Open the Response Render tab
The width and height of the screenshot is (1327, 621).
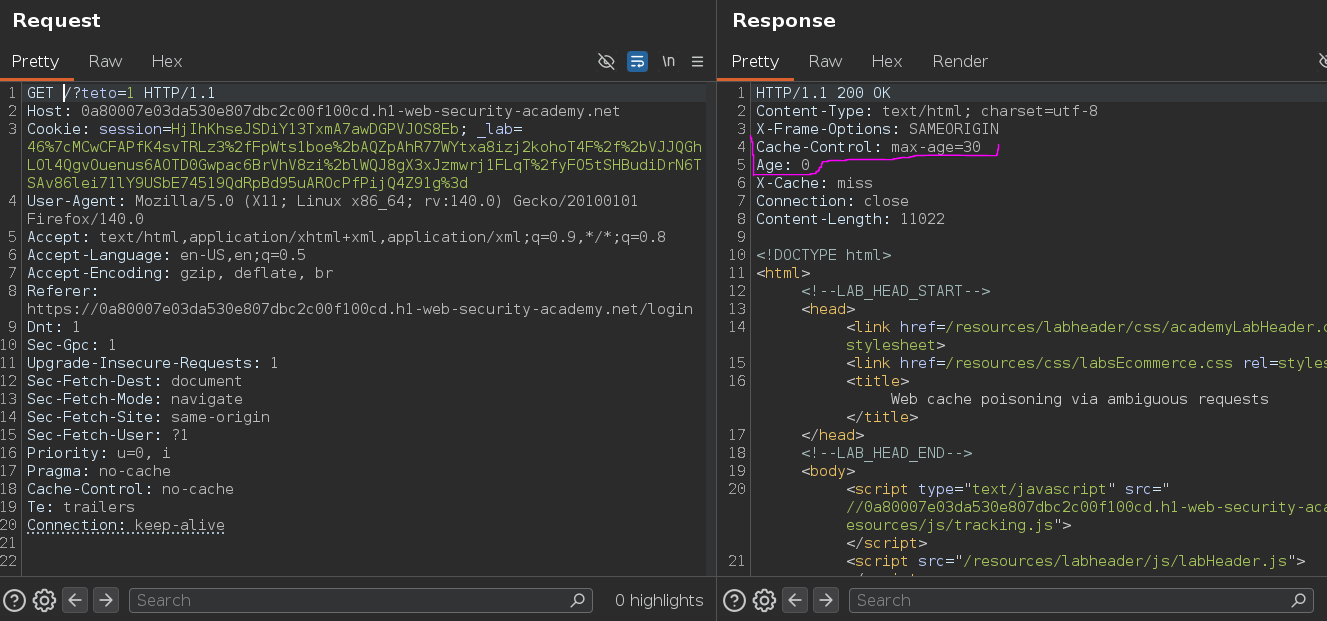960,61
